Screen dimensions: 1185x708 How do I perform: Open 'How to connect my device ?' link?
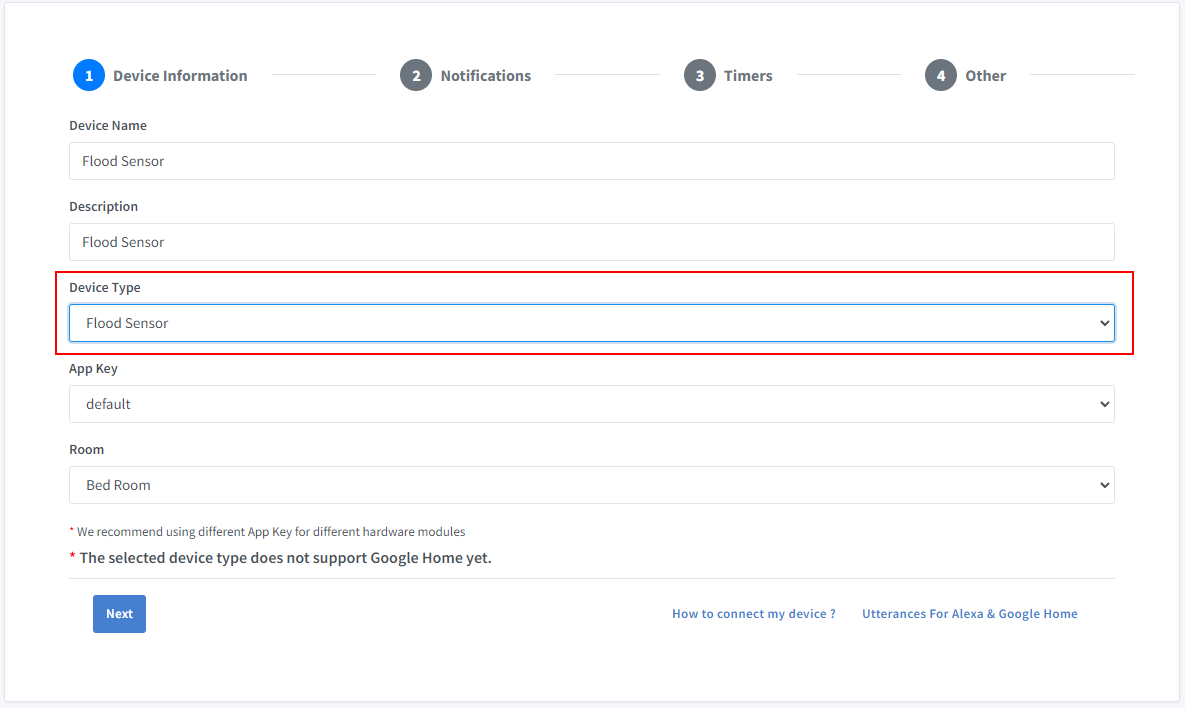pos(753,614)
